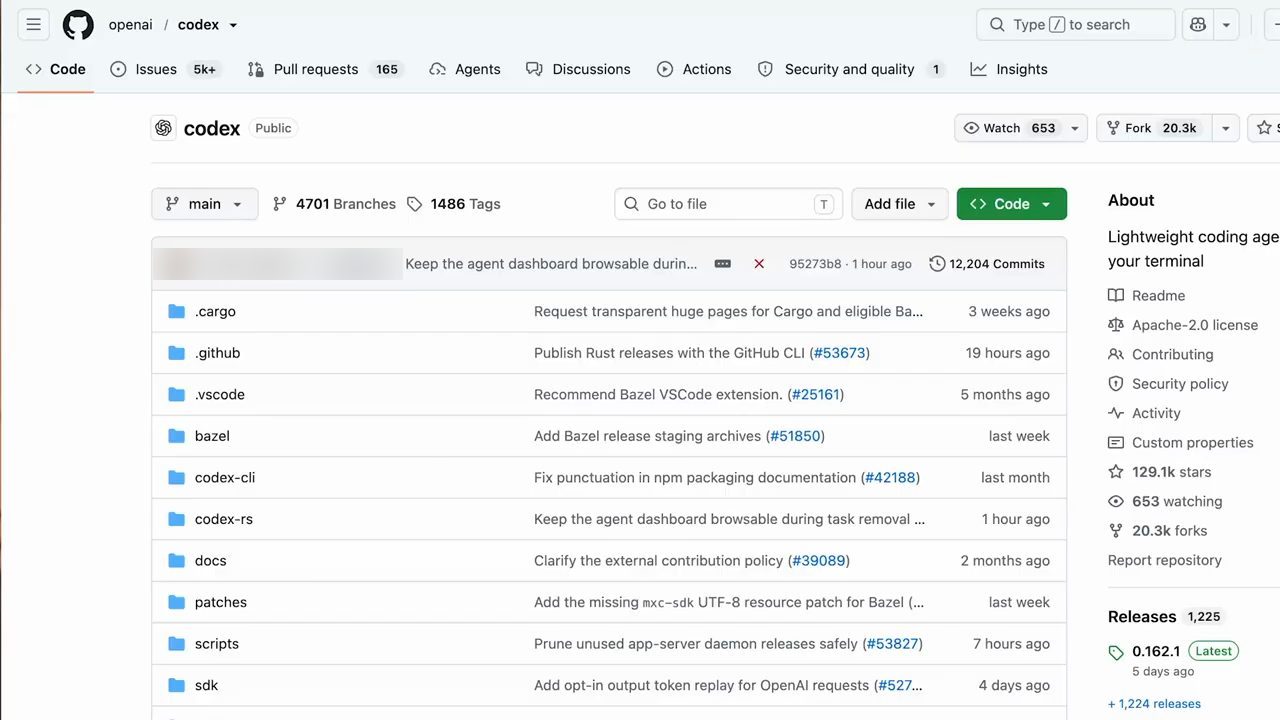View the 12,204 Commits history

click(987, 264)
